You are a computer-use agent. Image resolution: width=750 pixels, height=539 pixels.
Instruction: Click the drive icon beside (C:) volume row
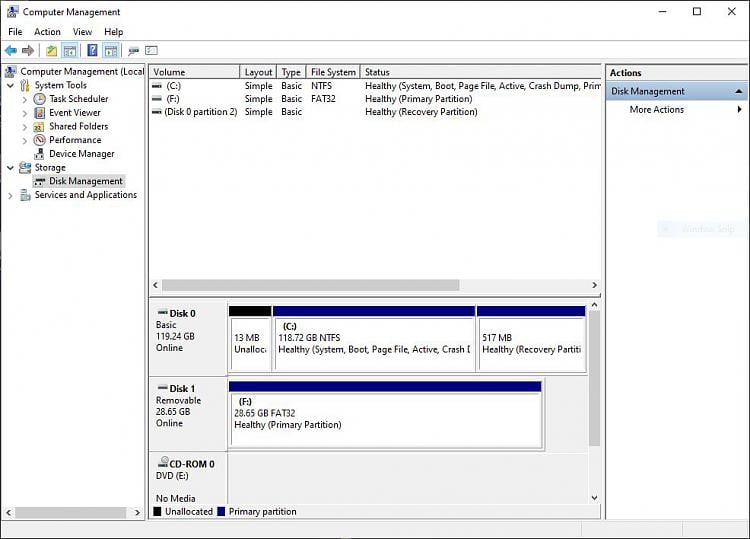(157, 86)
